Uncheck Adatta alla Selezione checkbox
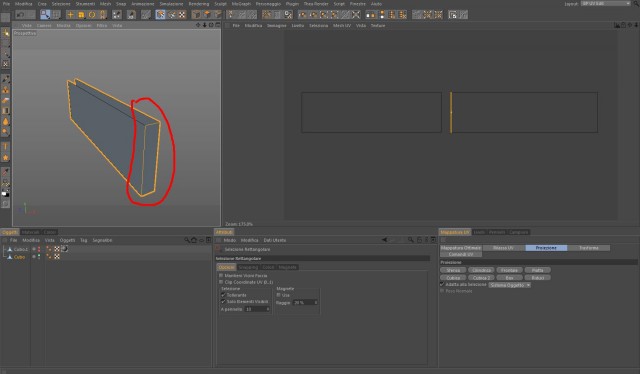This screenshot has height=374, width=640. tap(442, 284)
